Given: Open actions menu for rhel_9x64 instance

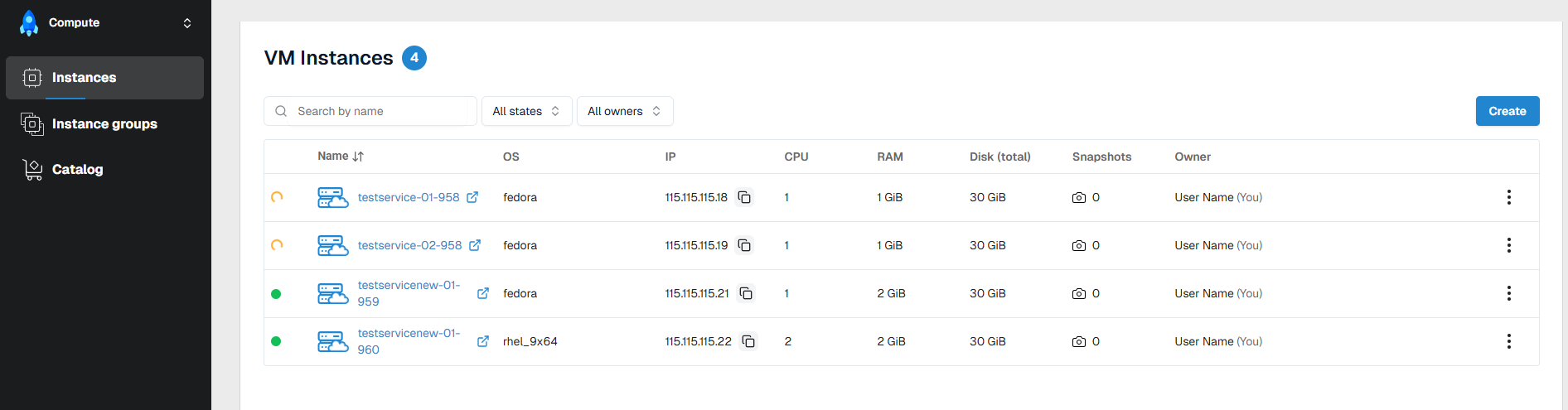Looking at the screenshot, I should pos(1508,341).
